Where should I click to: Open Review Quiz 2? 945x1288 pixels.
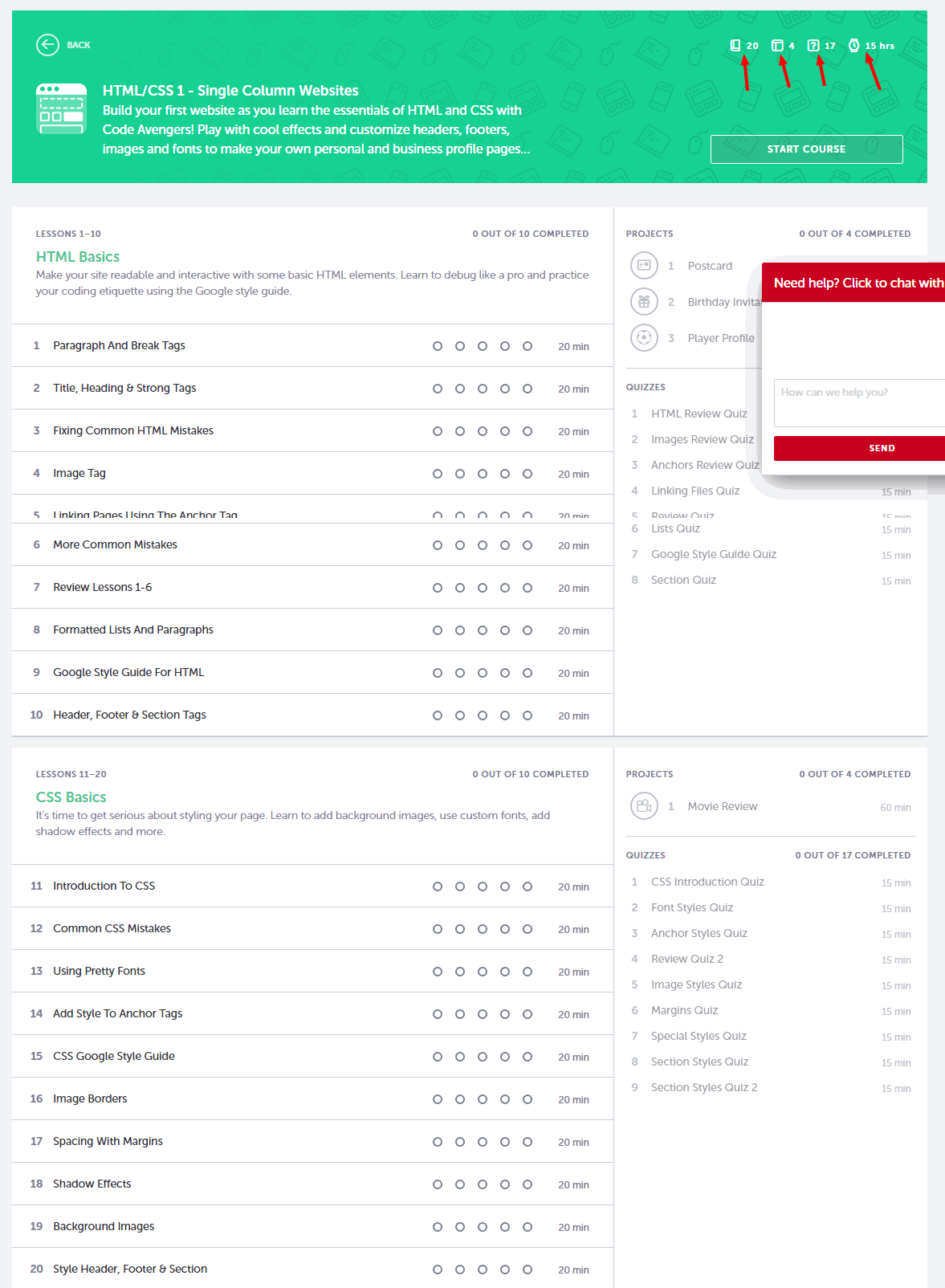pos(687,959)
